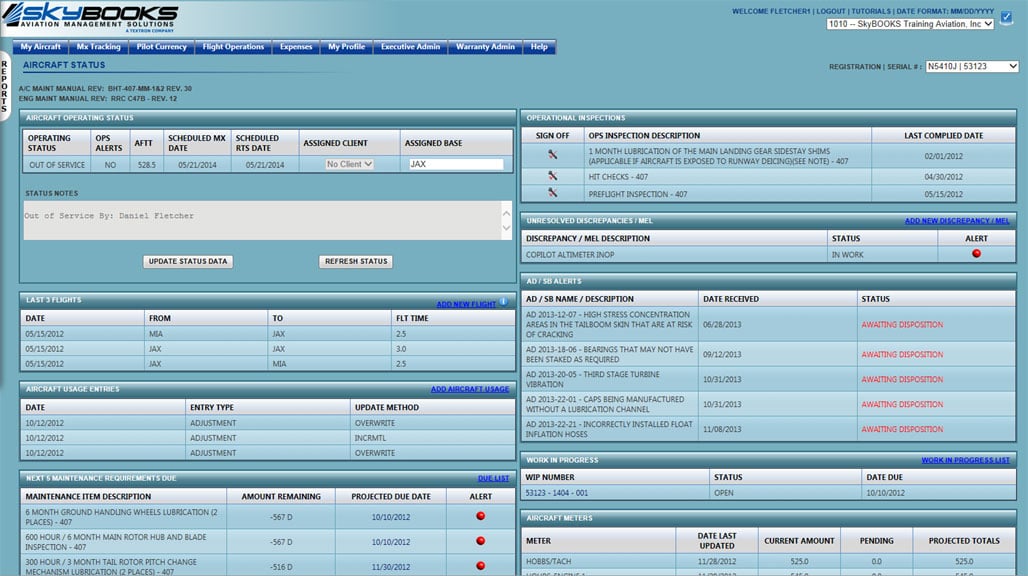Click sign-off wrench icon for Preflight Inspection - 407

(553, 193)
